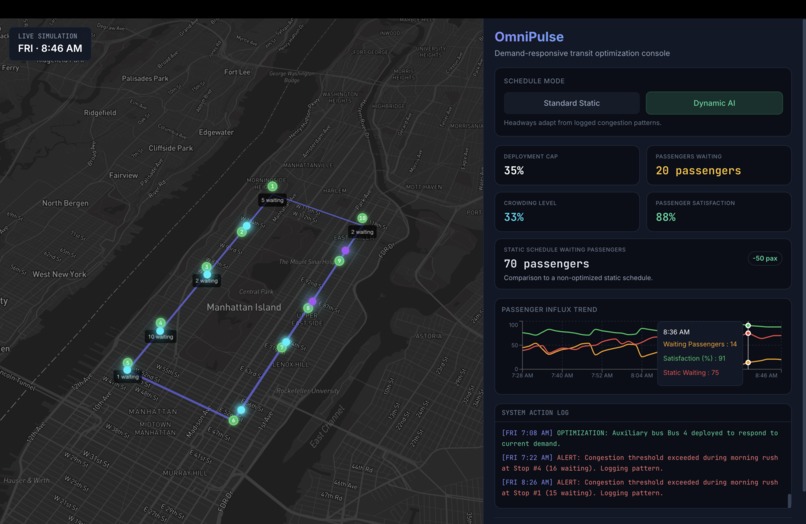
Task: Click the FRI 7:22 AM alert log entry
Action: pyautogui.click(x=639, y=463)
